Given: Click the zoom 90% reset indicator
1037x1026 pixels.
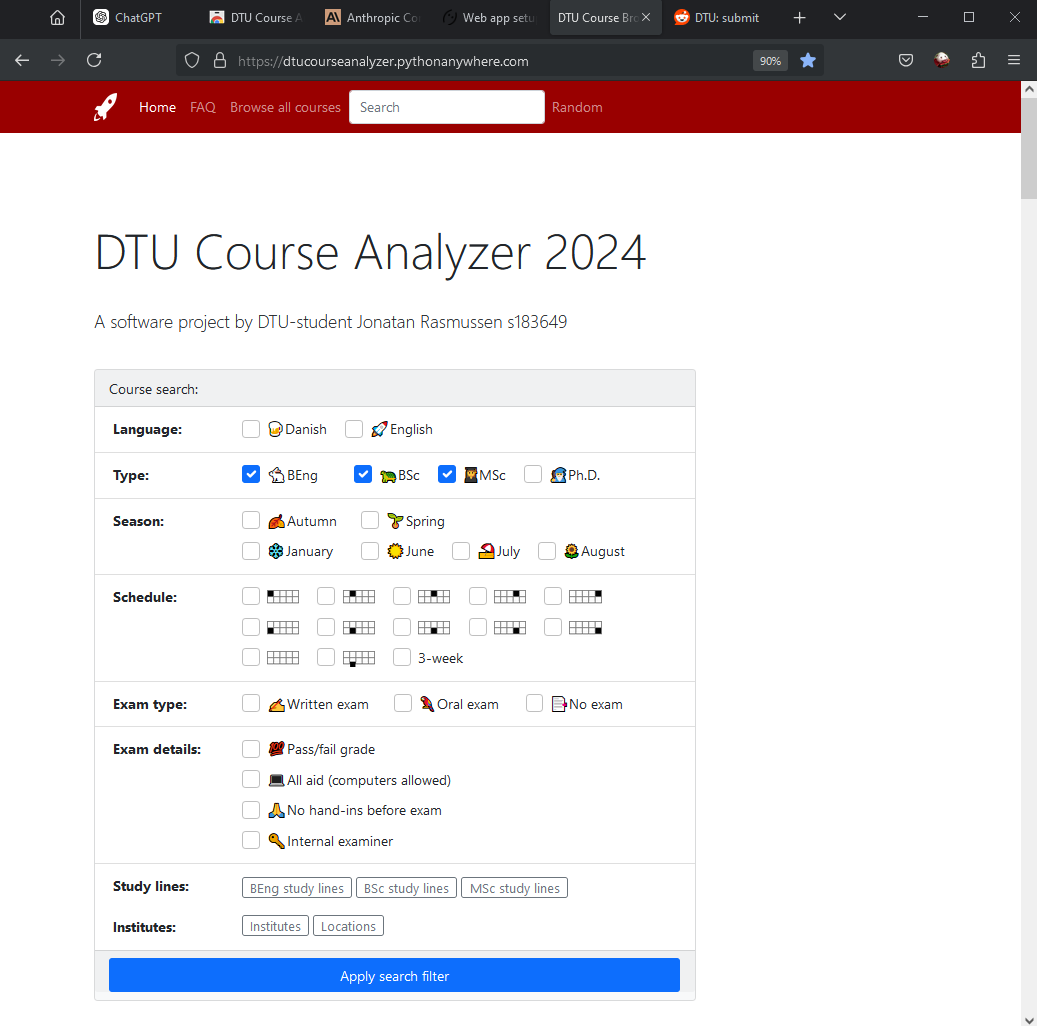Looking at the screenshot, I should tap(770, 61).
